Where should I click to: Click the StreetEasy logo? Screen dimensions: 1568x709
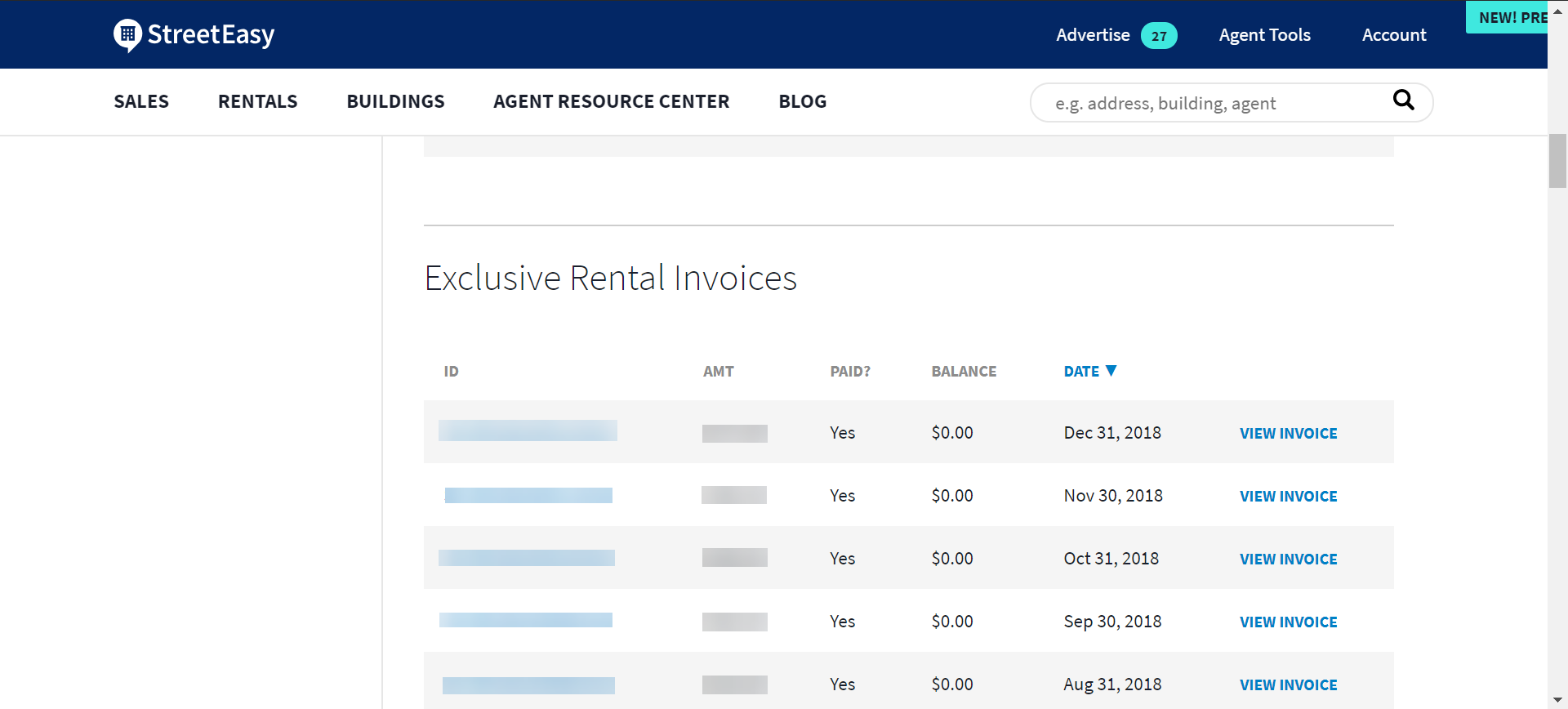(194, 35)
